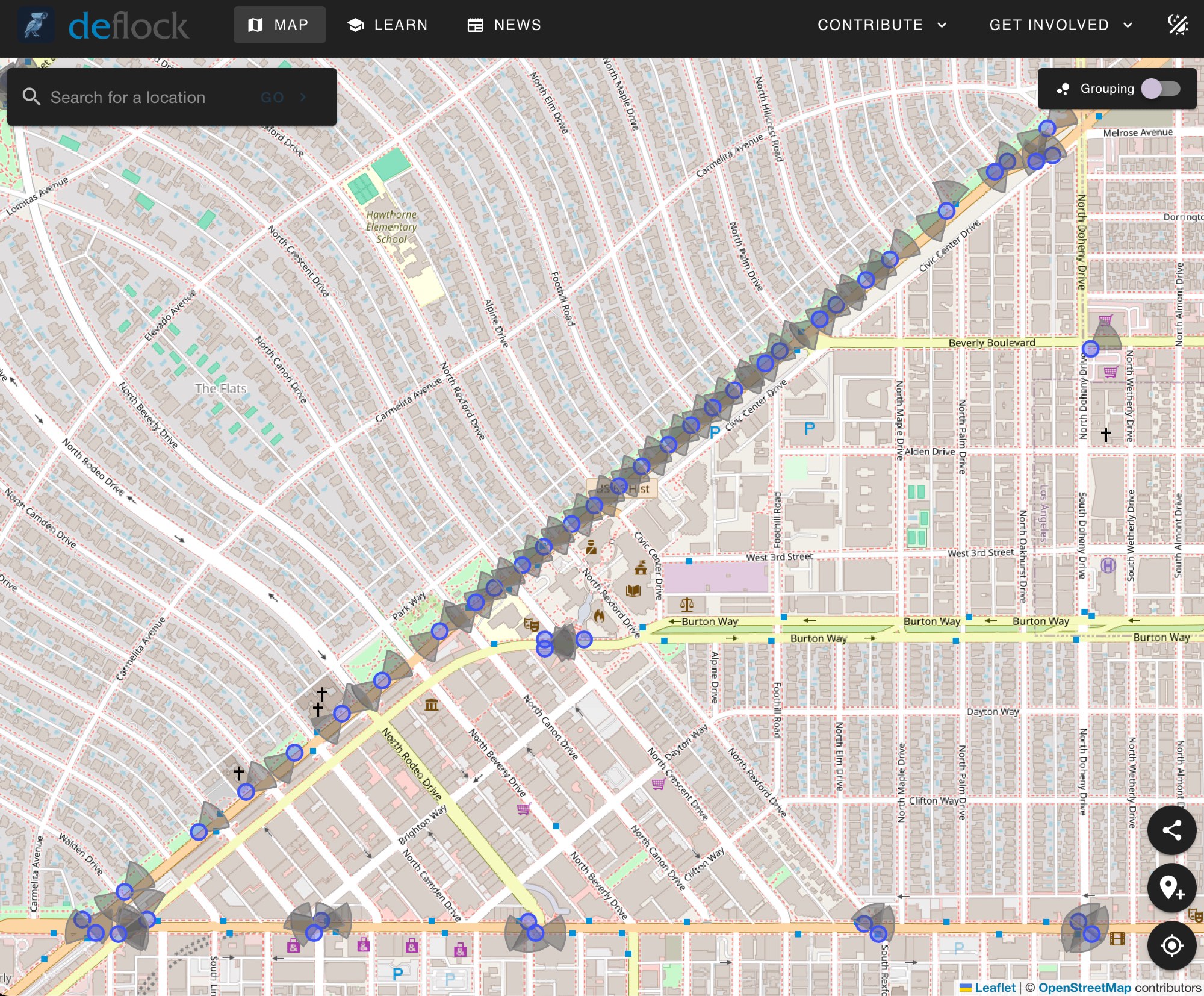Click the share map button
This screenshot has height=996, width=1204.
1171,830
